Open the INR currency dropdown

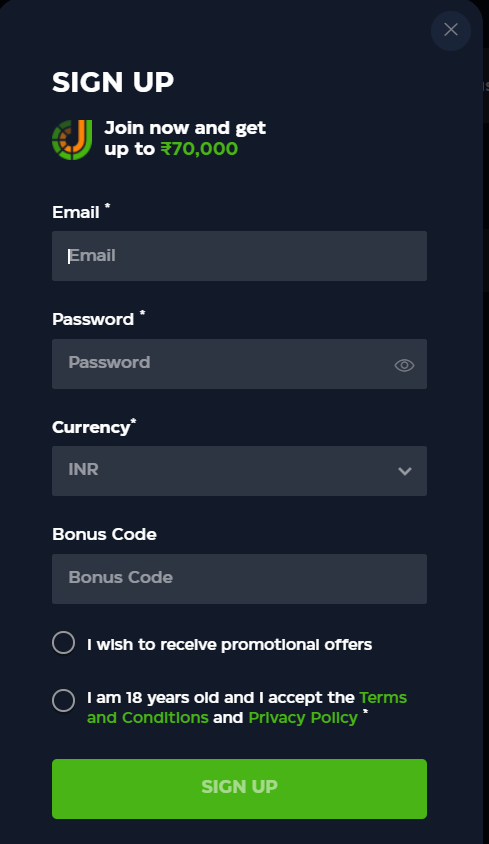point(239,471)
